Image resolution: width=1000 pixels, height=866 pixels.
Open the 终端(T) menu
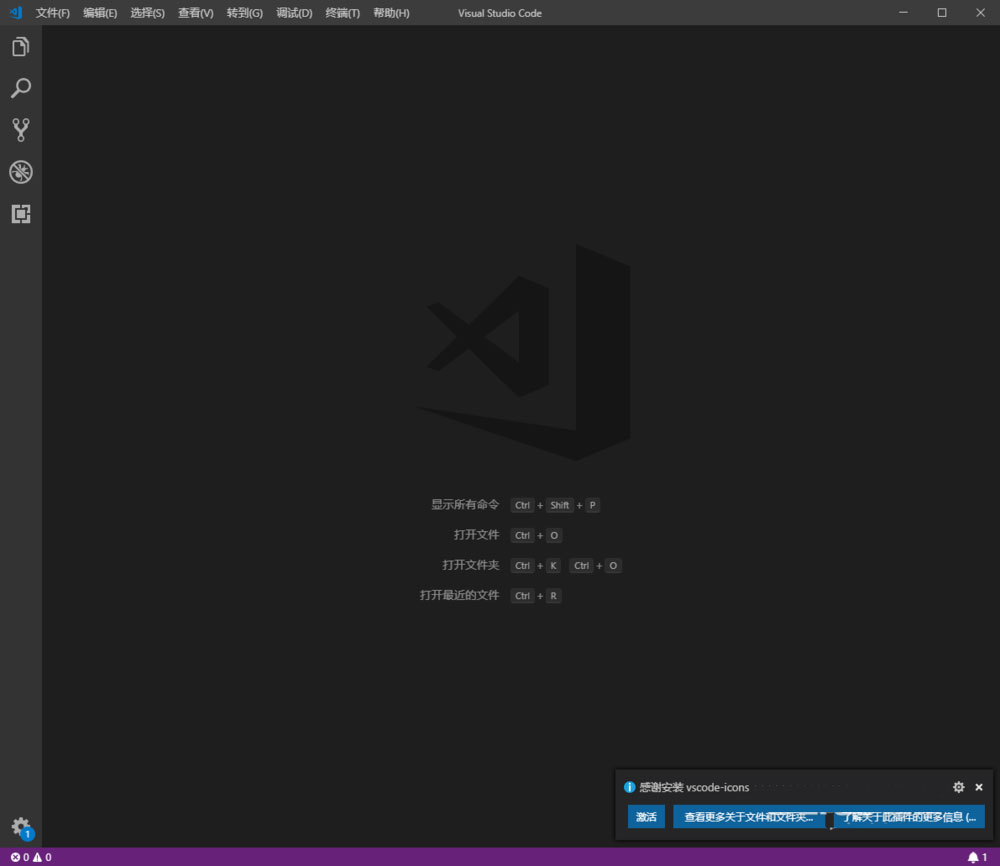point(341,13)
